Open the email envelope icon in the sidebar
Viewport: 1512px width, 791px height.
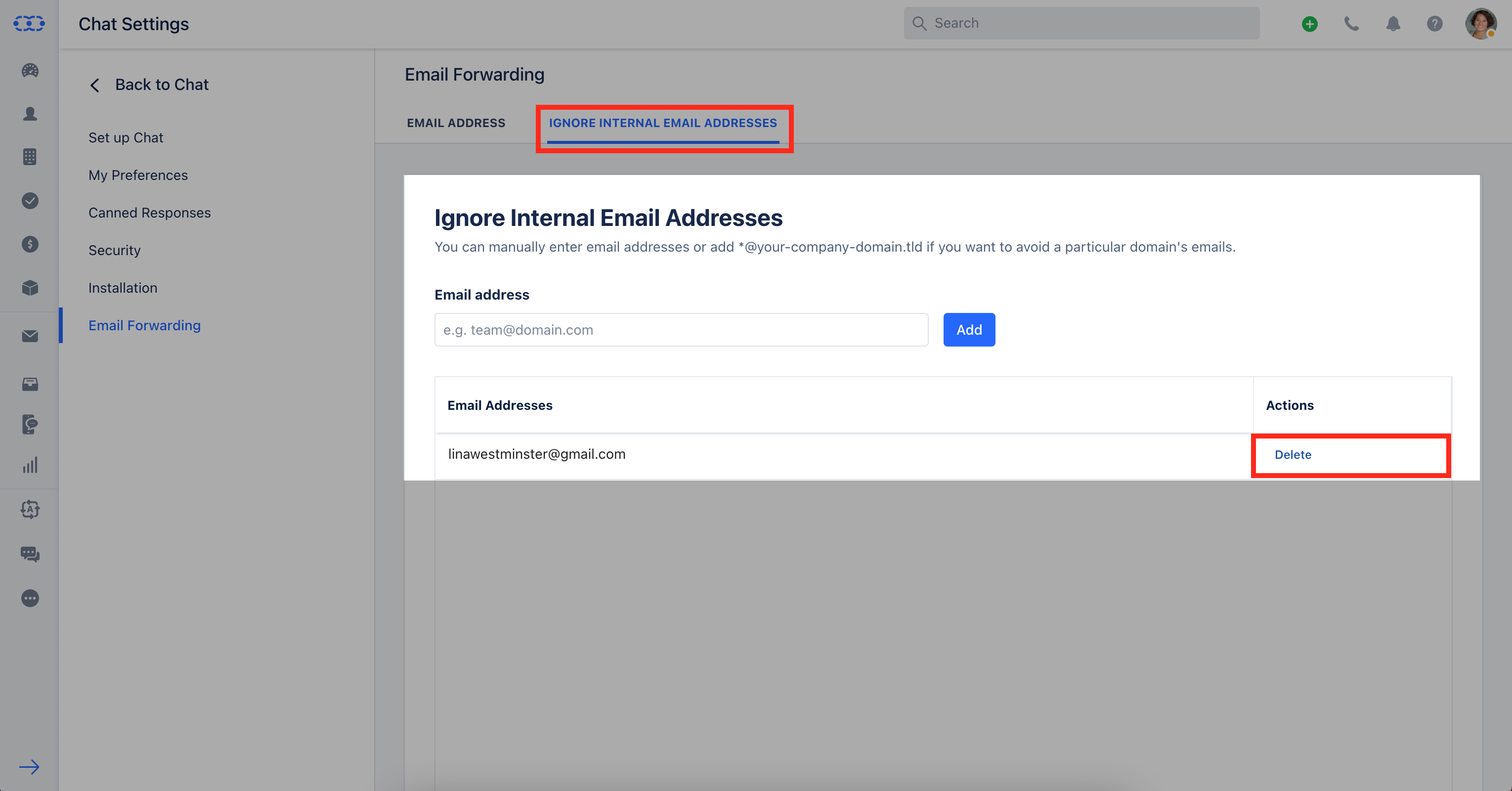click(x=30, y=336)
